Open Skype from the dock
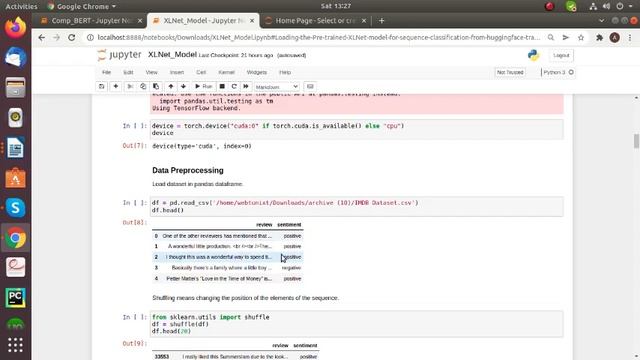 pos(15,207)
